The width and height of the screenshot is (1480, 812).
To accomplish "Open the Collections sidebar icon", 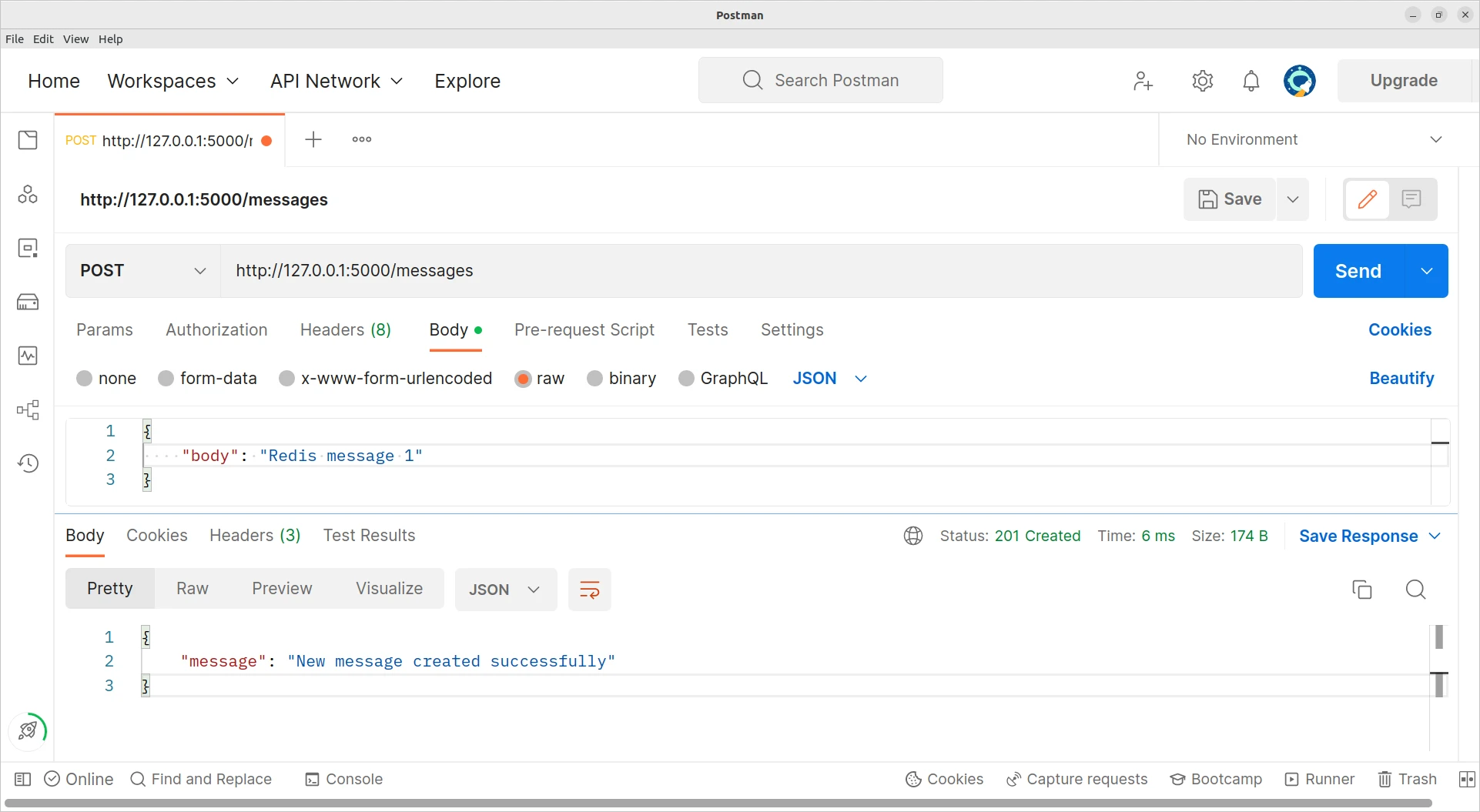I will (x=28, y=140).
